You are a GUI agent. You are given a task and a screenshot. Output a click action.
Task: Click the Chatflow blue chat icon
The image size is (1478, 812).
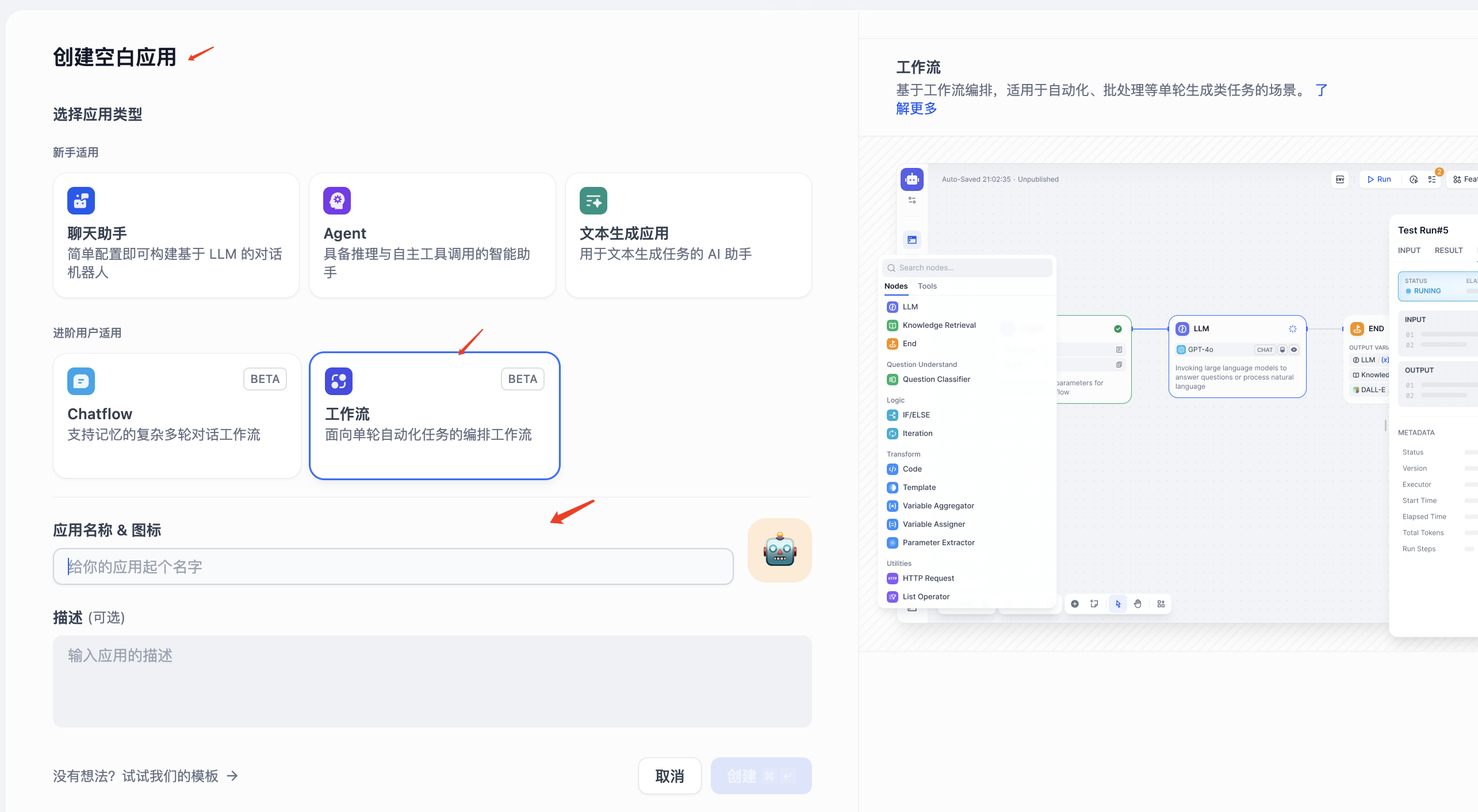pyautogui.click(x=81, y=381)
